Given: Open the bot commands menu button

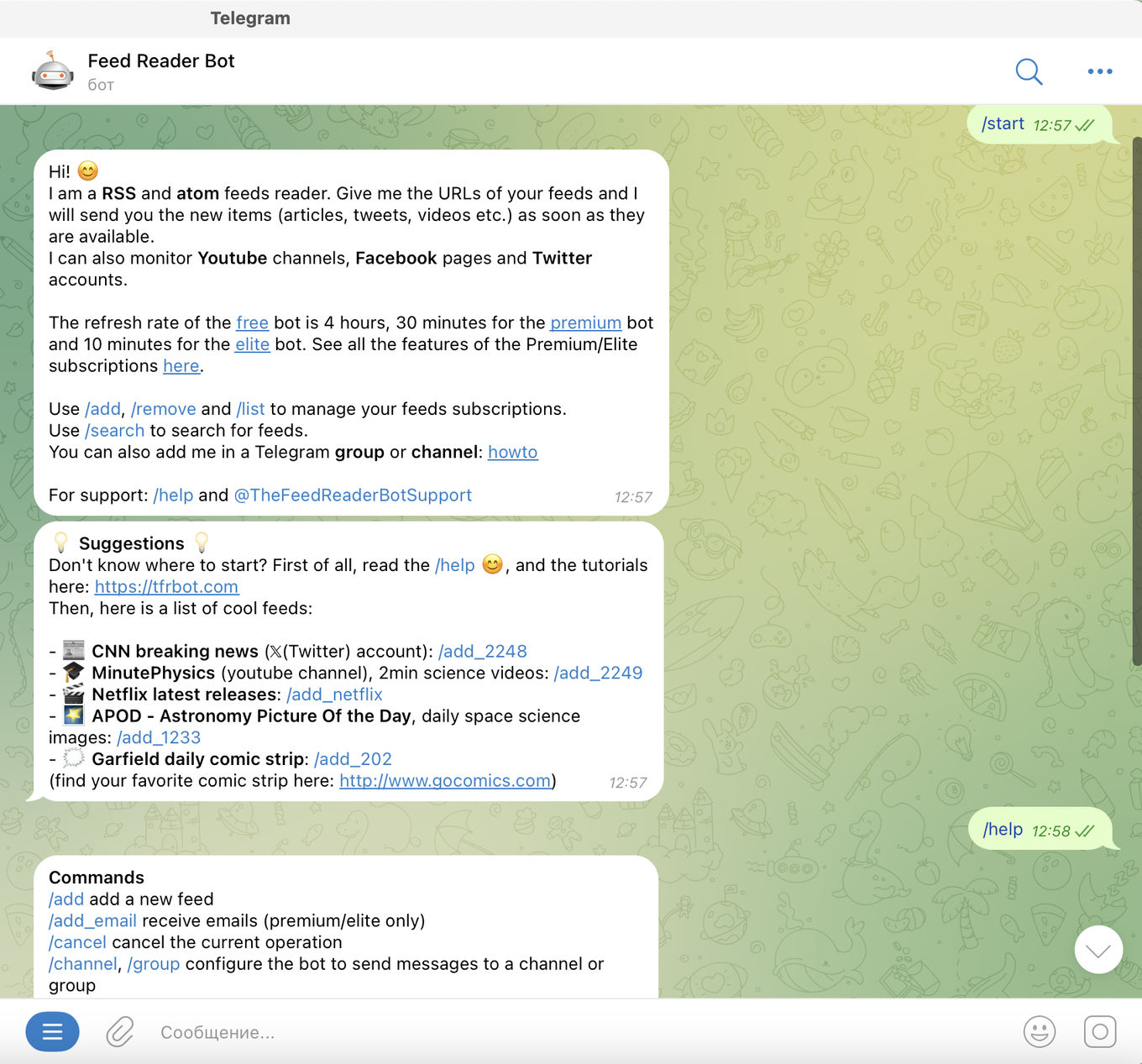Looking at the screenshot, I should pos(52,1032).
